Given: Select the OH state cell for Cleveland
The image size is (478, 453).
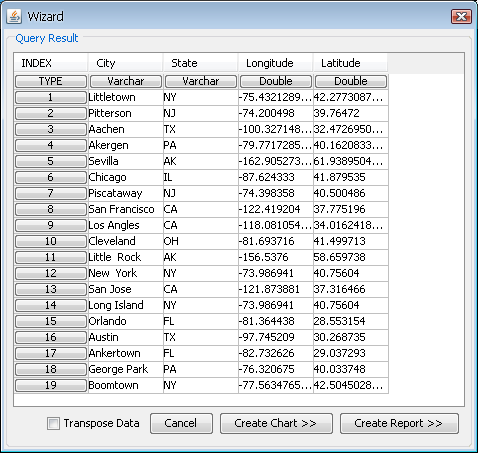Looking at the screenshot, I should click(x=201, y=241).
